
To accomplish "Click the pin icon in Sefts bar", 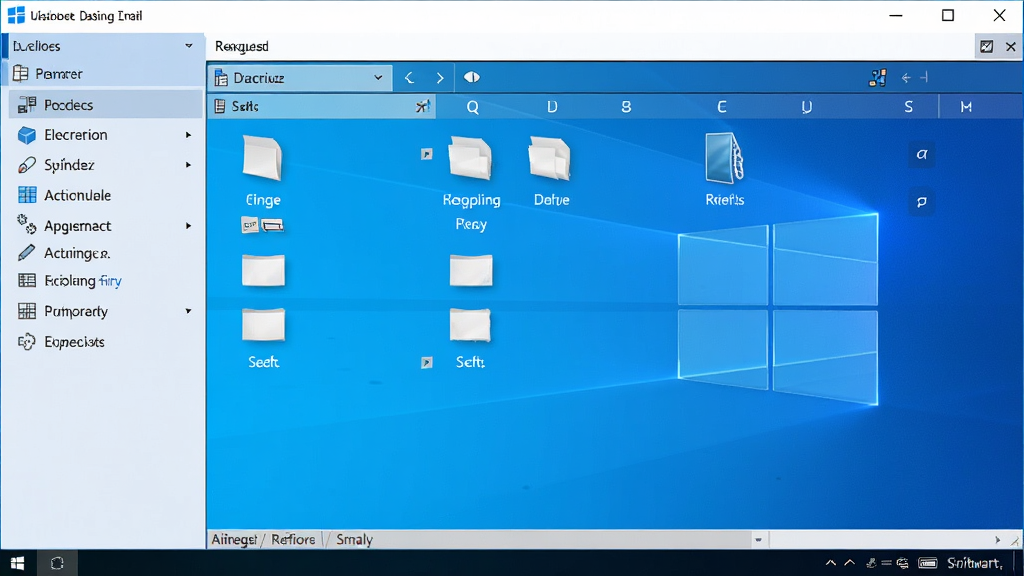I will click(423, 106).
